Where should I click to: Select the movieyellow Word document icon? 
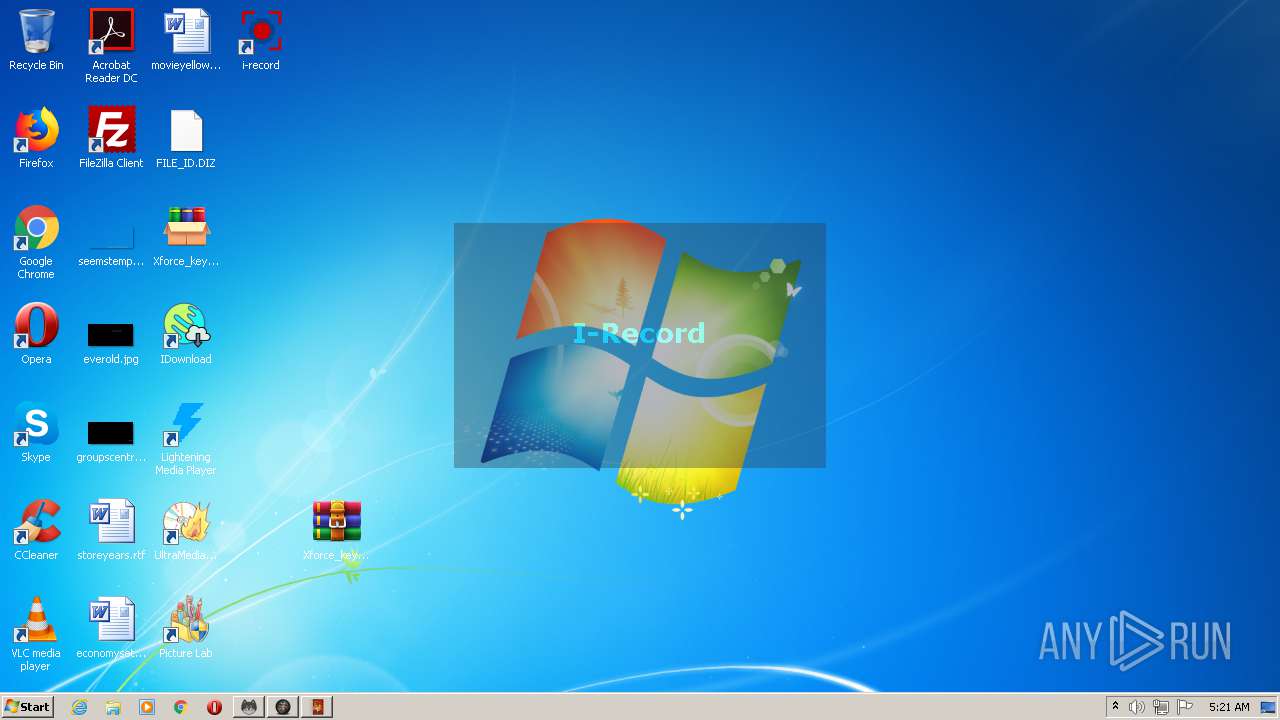(186, 40)
